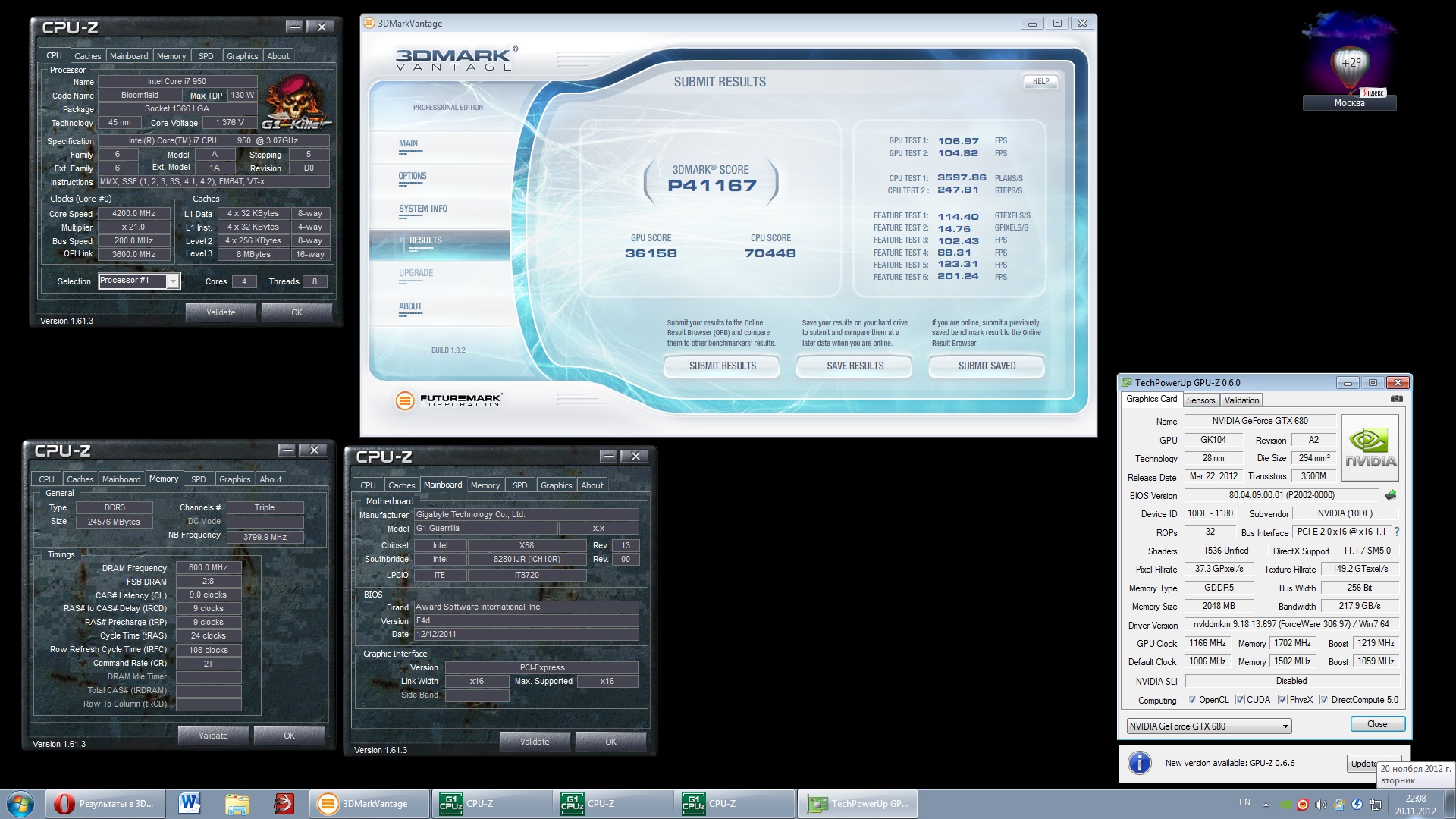Switch to the Validation tab in GPU-Z

pos(1241,400)
